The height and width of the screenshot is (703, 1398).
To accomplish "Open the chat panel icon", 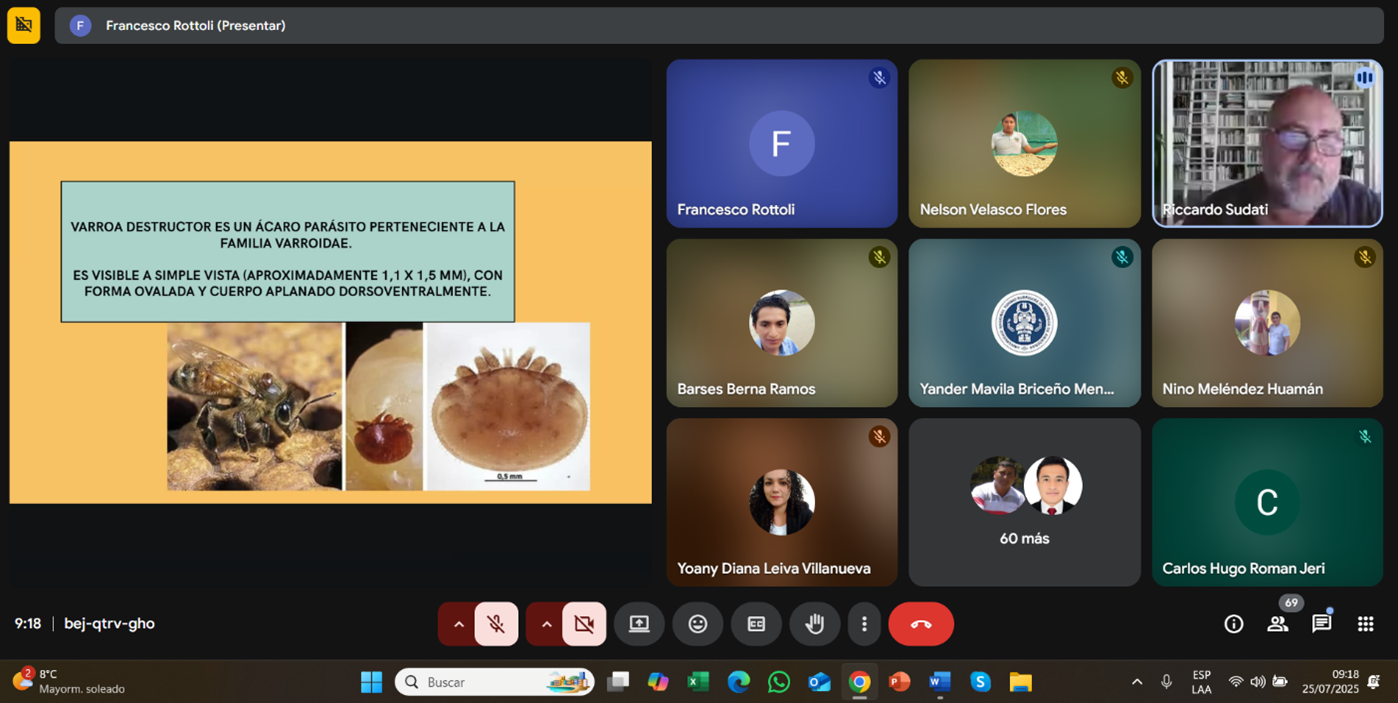I will pos(1322,624).
